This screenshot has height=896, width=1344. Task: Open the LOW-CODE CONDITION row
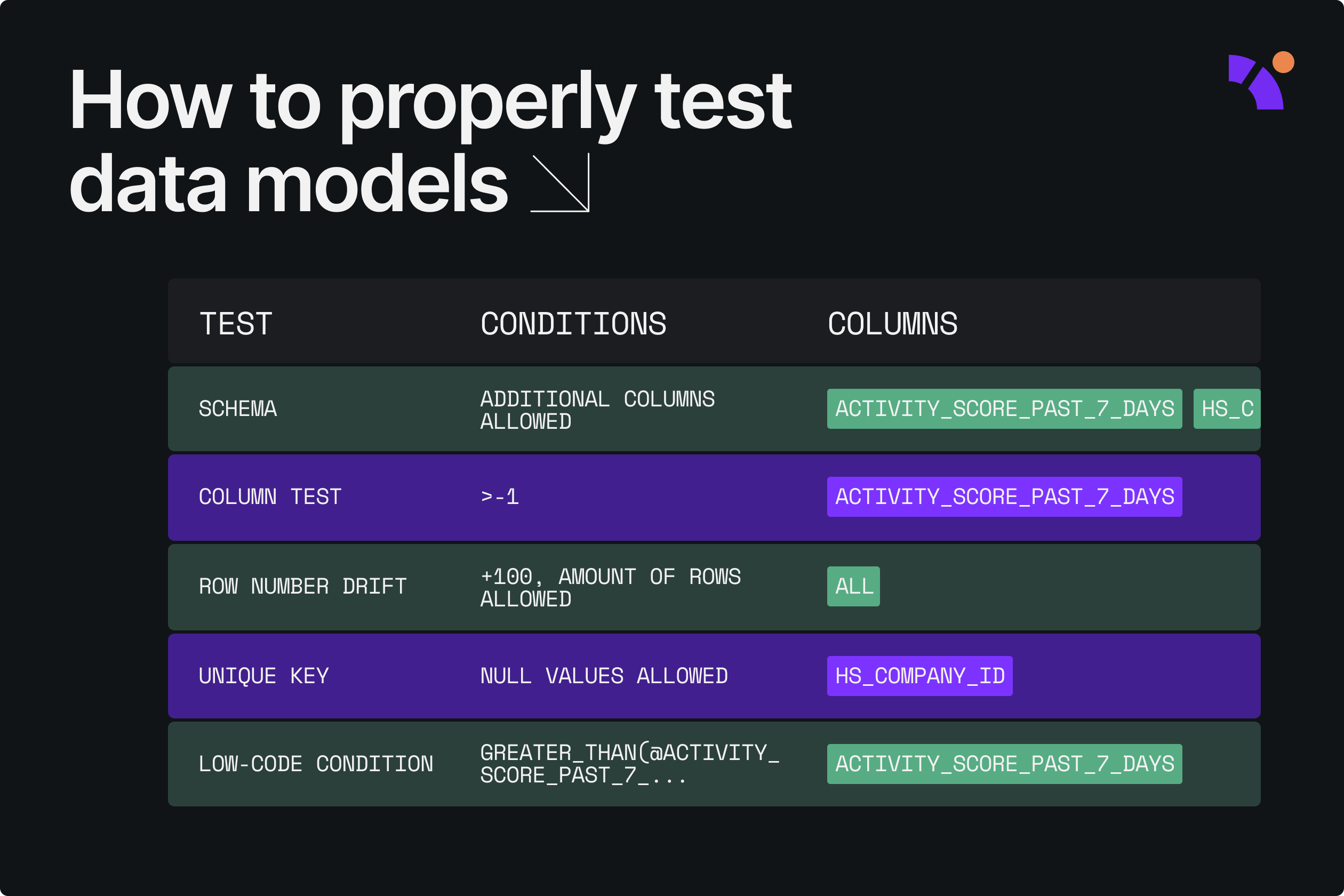(x=714, y=765)
